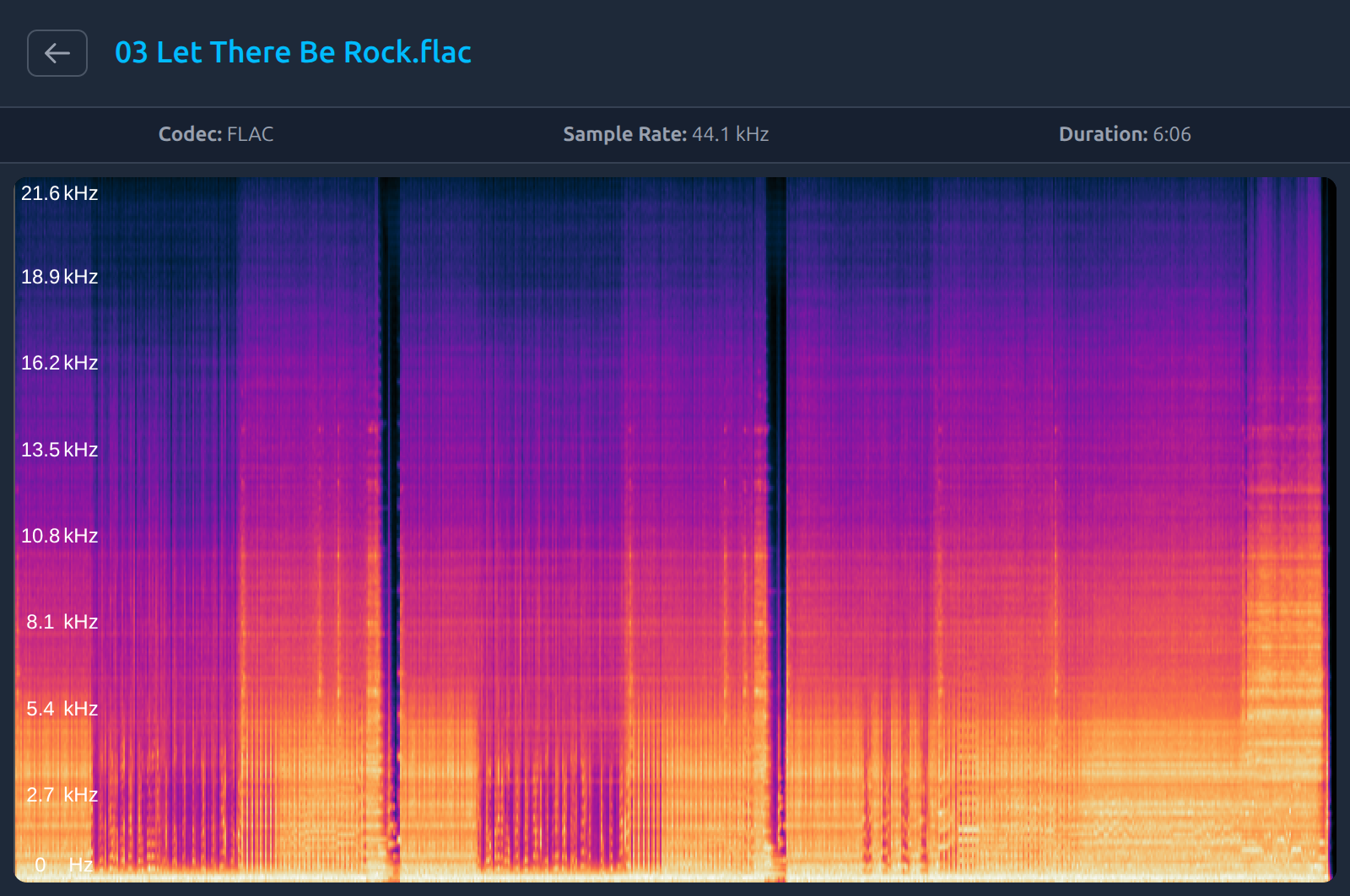Click the 10.8 kHz frequency axis label
This screenshot has width=1350, height=896.
pos(60,536)
